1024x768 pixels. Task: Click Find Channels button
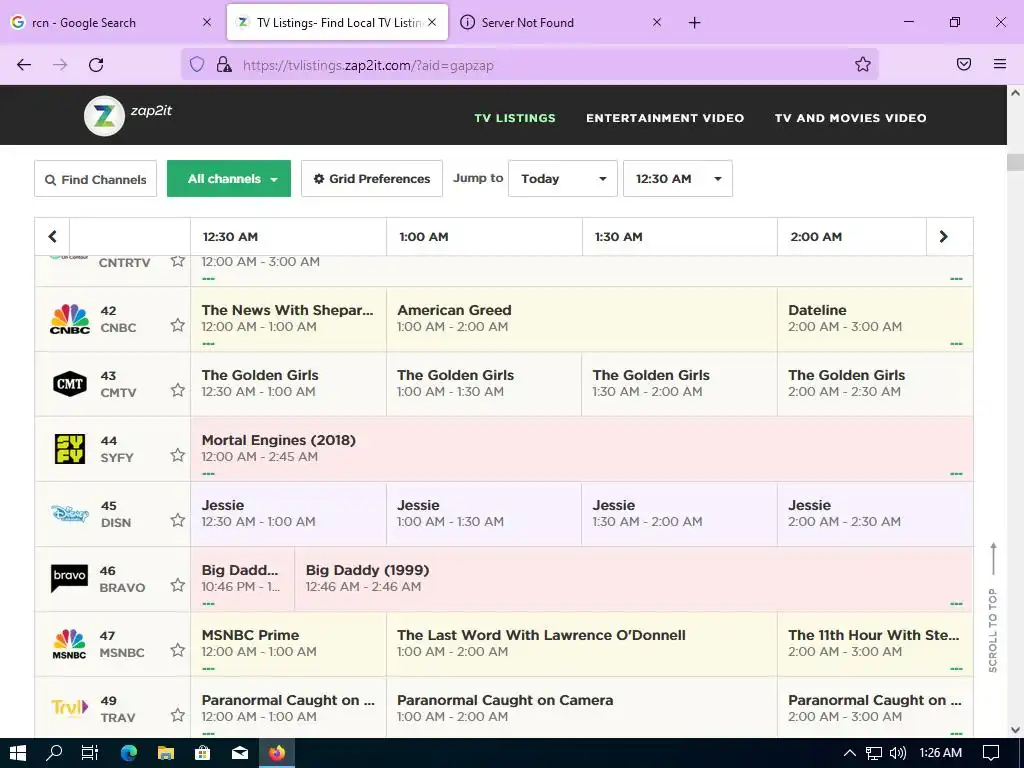pyautogui.click(x=95, y=179)
